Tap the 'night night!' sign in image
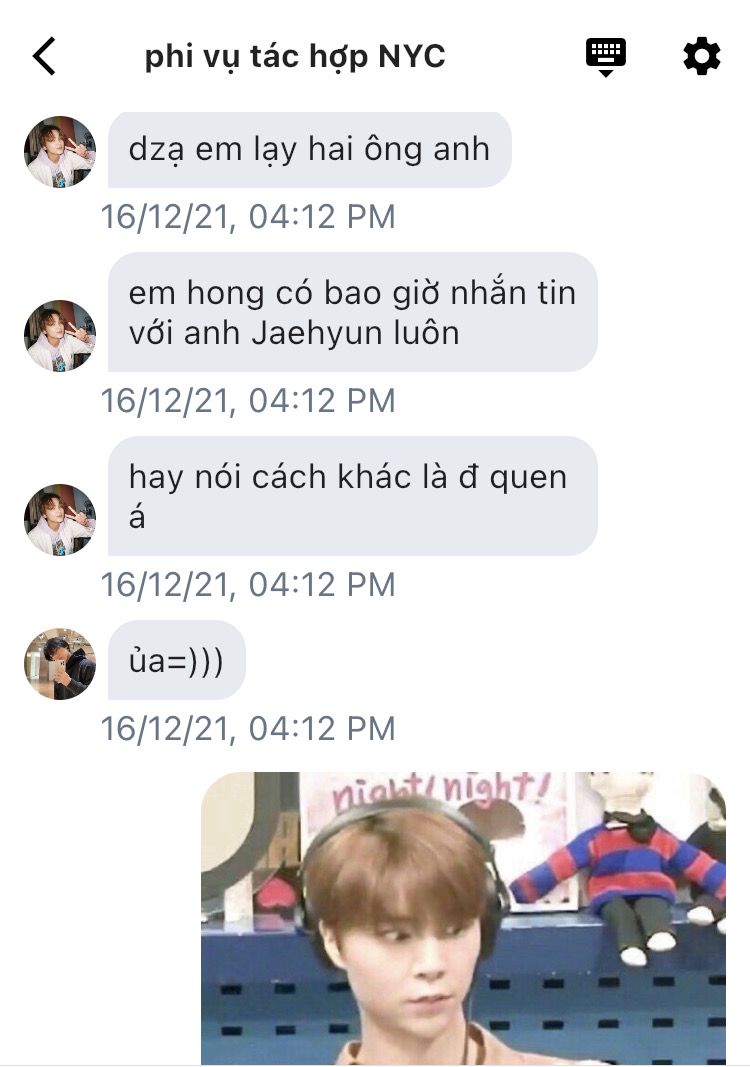 [x=441, y=791]
